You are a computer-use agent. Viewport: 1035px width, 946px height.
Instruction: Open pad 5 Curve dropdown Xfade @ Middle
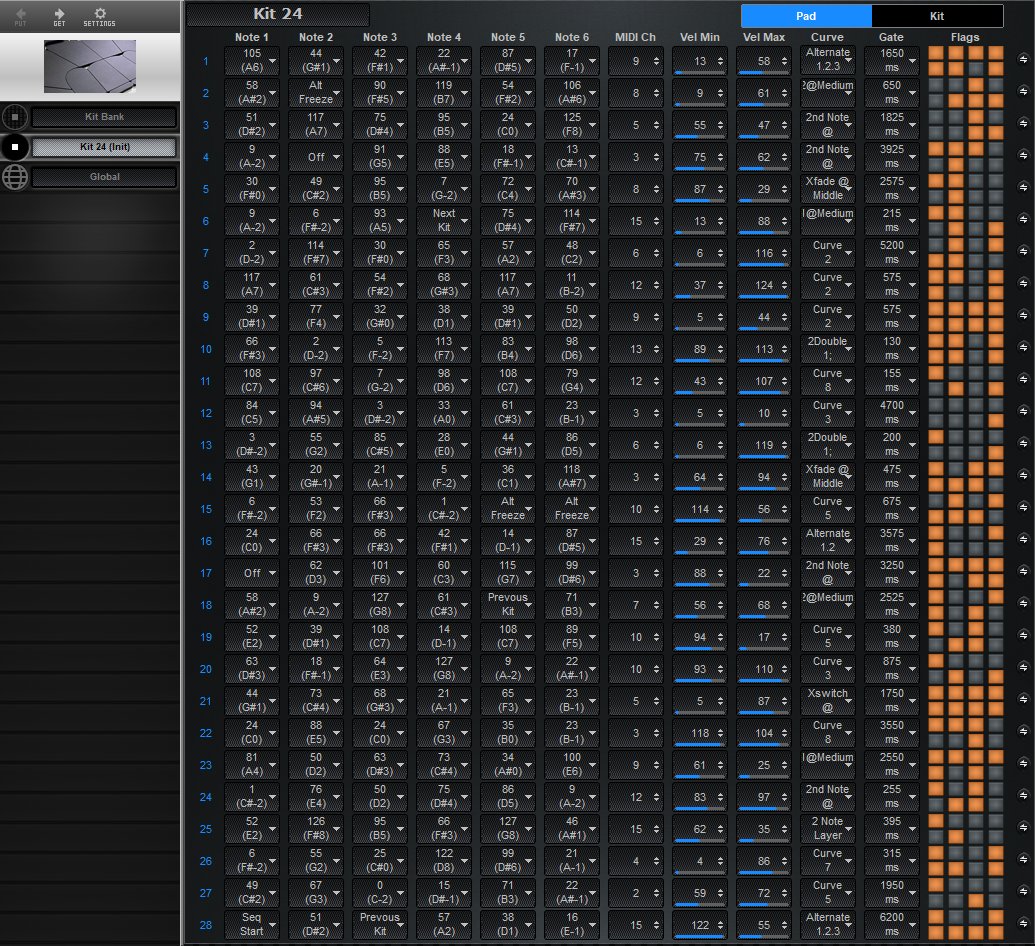[828, 188]
